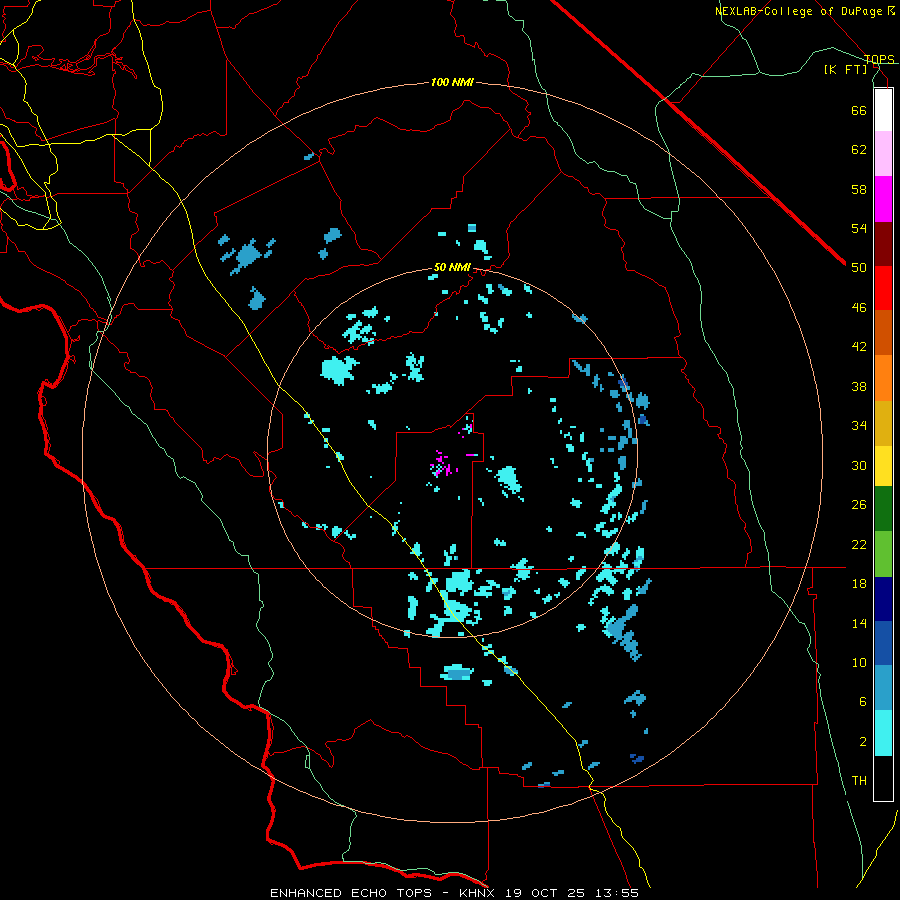Click the 50 NMI range ring label
This screenshot has height=900, width=900.
452,267
